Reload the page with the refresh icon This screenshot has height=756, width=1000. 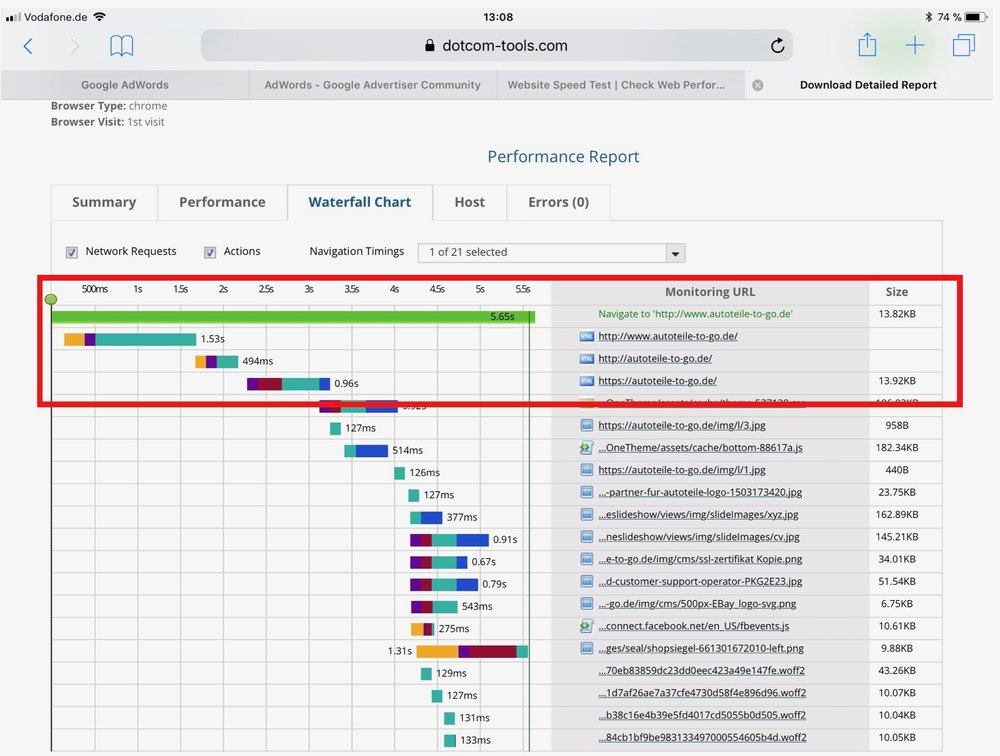click(777, 45)
